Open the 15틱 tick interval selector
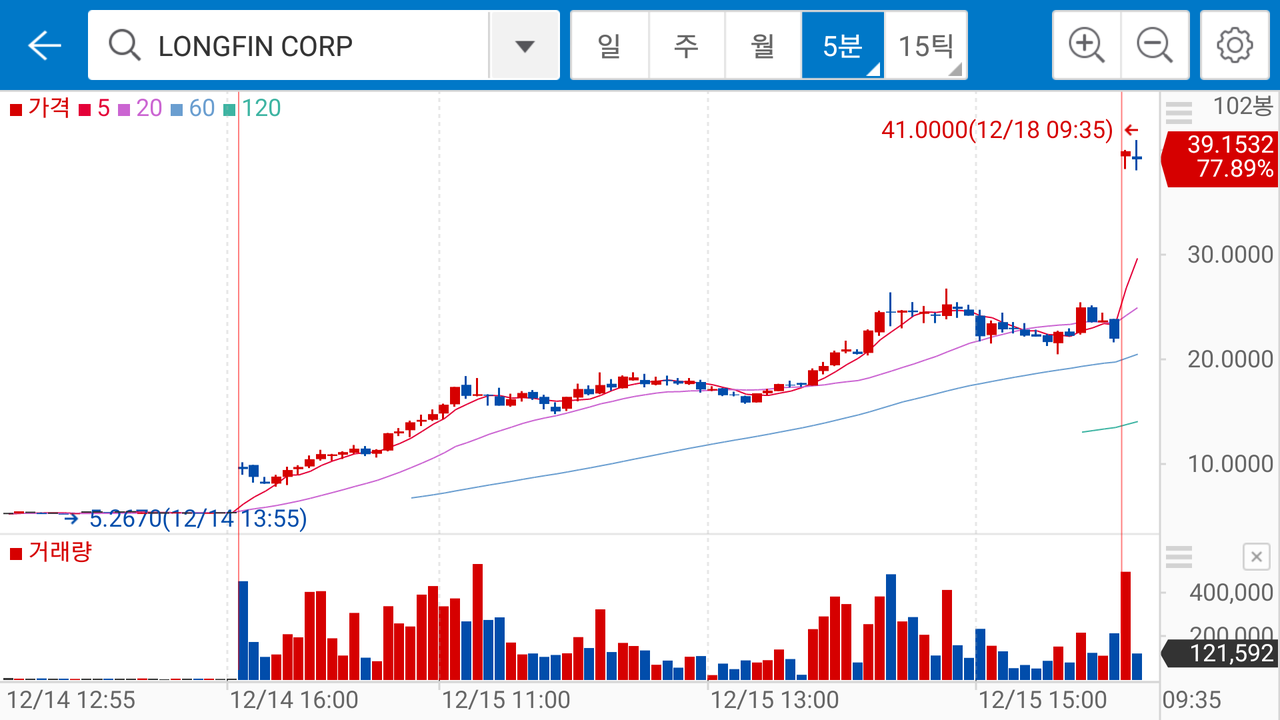The height and width of the screenshot is (720, 1280). pyautogui.click(x=926, y=46)
